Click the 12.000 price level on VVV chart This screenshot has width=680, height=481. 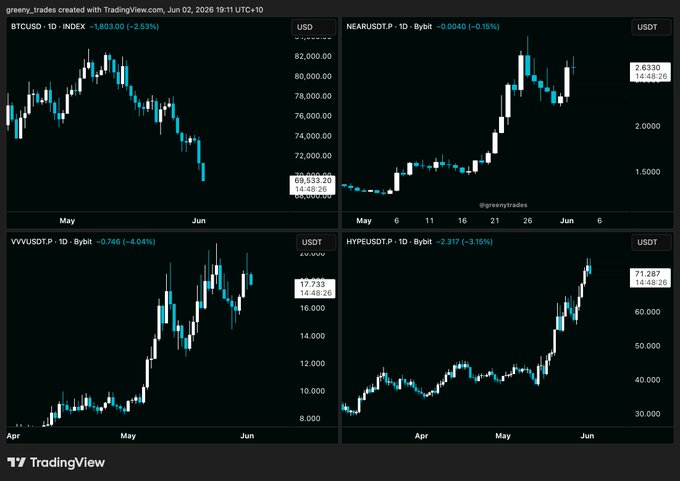[312, 363]
